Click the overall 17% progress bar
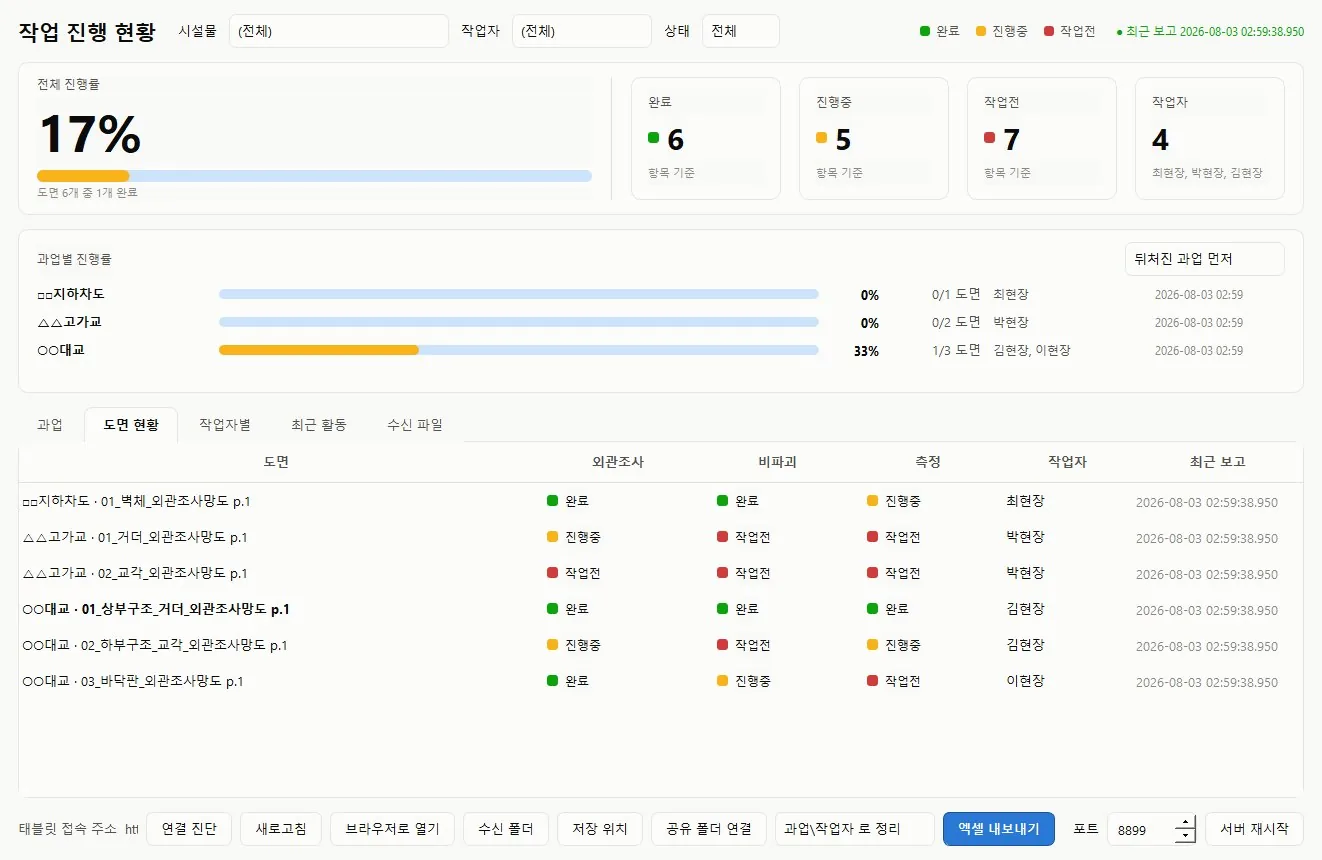The image size is (1322, 860). coord(314,176)
